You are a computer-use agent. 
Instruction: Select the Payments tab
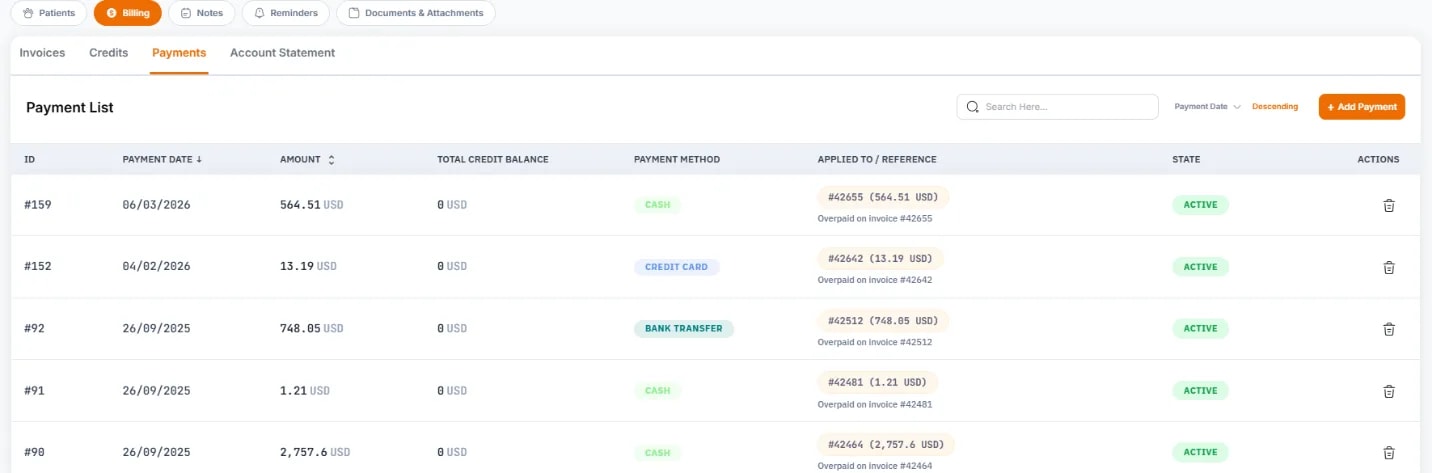click(179, 53)
